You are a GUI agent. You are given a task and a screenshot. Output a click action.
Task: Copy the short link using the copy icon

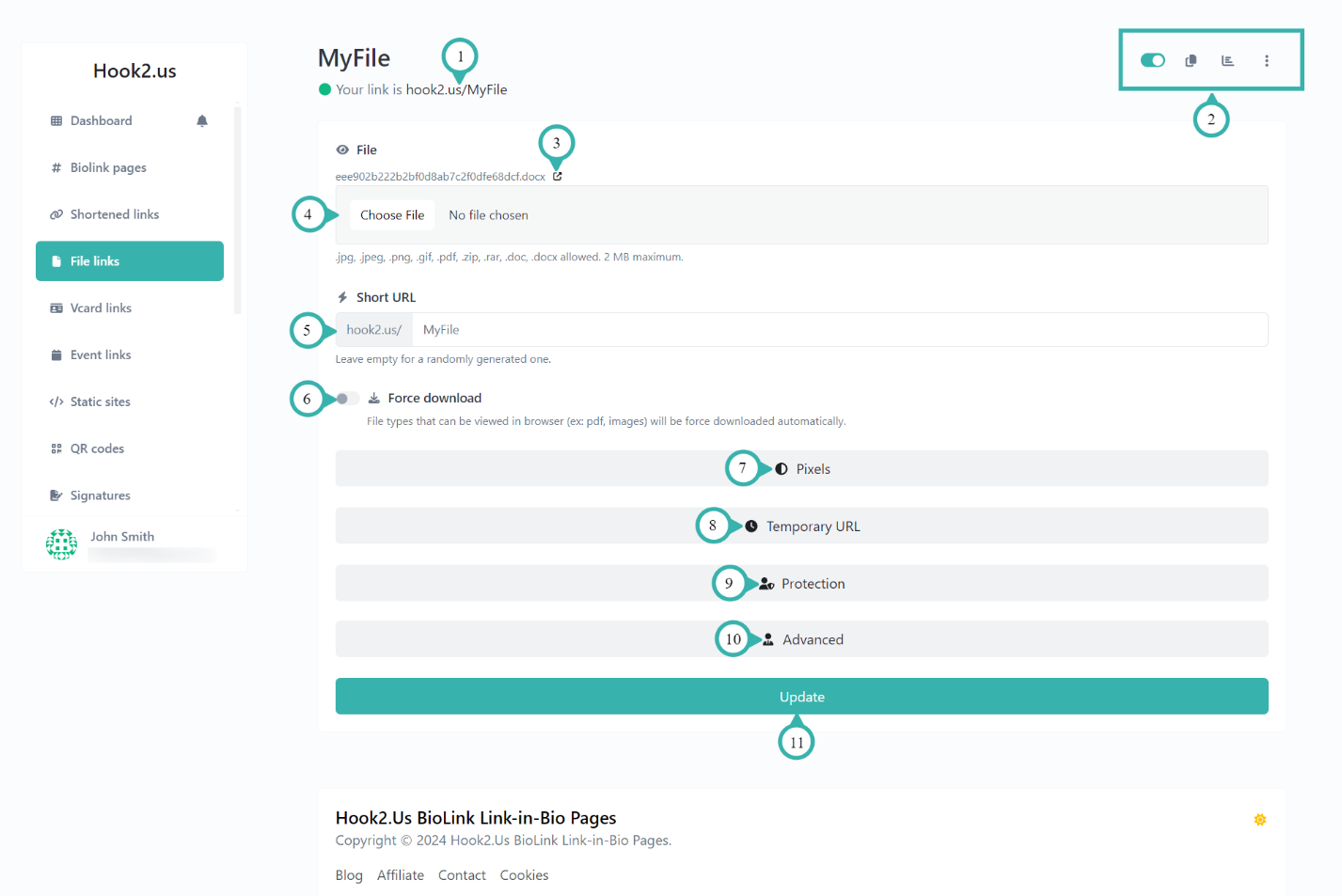[1190, 60]
